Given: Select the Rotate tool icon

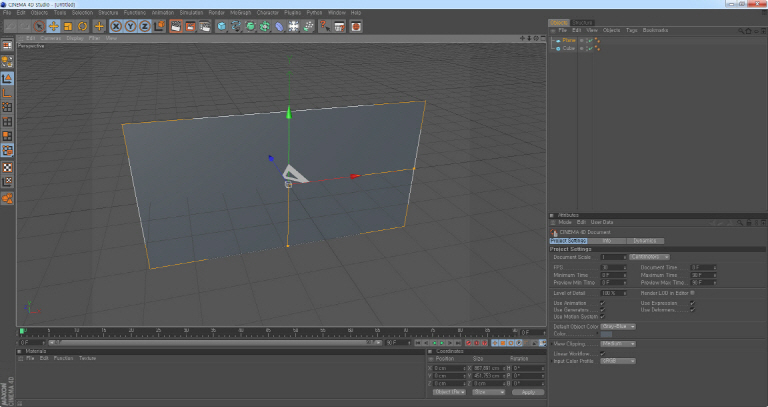Looking at the screenshot, I should coord(82,26).
